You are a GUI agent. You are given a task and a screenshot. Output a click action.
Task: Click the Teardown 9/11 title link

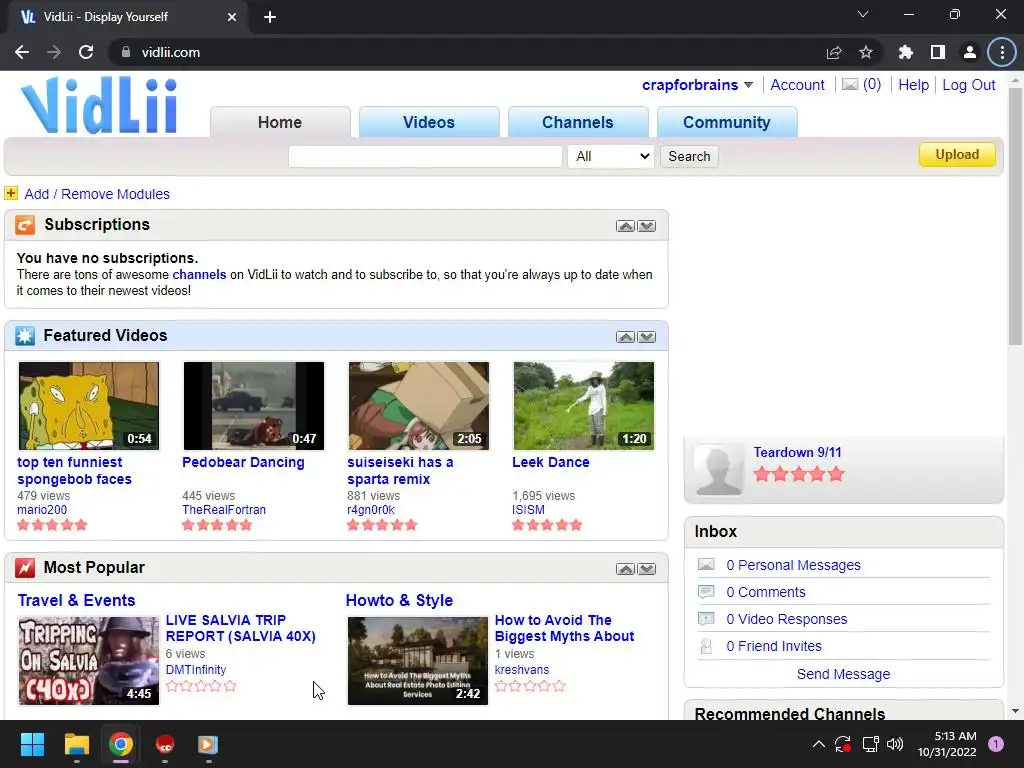point(797,452)
